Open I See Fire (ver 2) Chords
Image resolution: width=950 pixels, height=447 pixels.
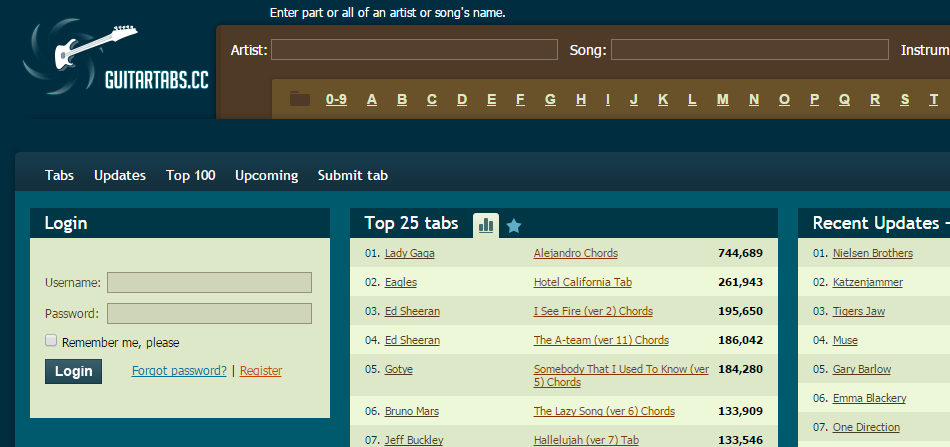(x=593, y=311)
